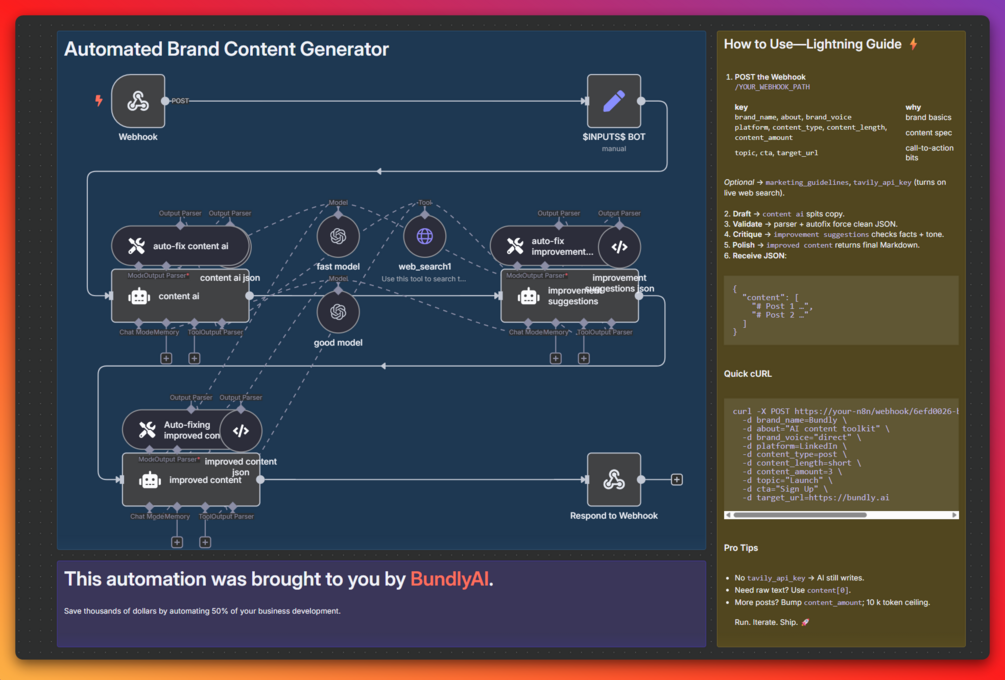Image resolution: width=1005 pixels, height=680 pixels.
Task: Click the $INPUTS$ BOT output connector
Action: tap(641, 101)
